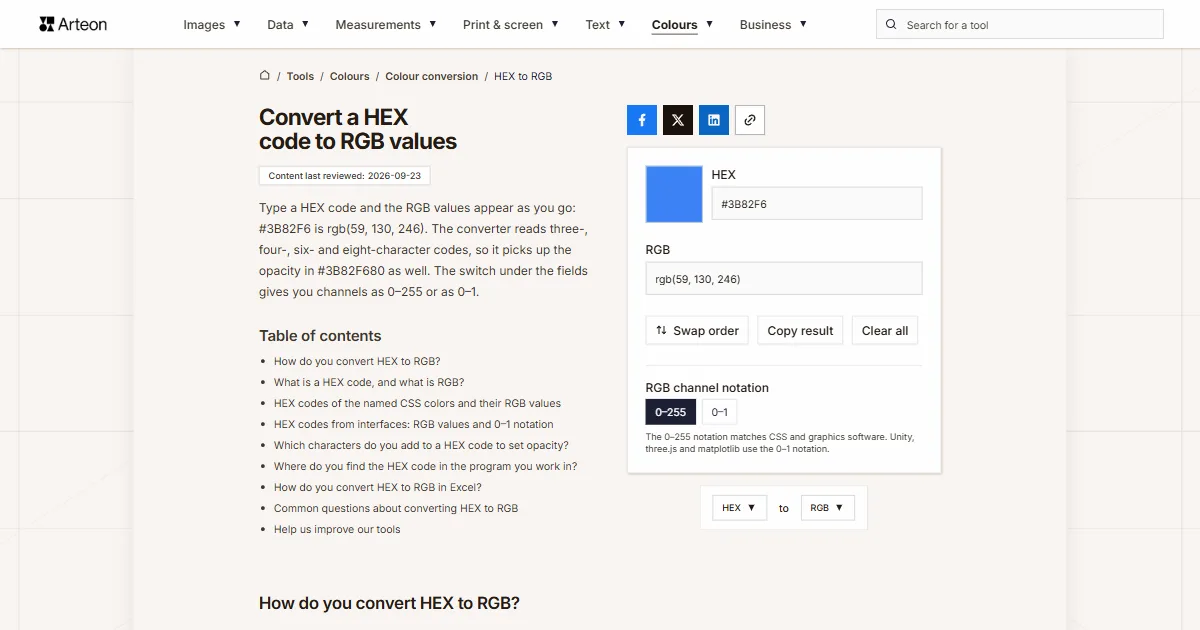Jump to set opacity characters section
The height and width of the screenshot is (630, 1200).
421,445
